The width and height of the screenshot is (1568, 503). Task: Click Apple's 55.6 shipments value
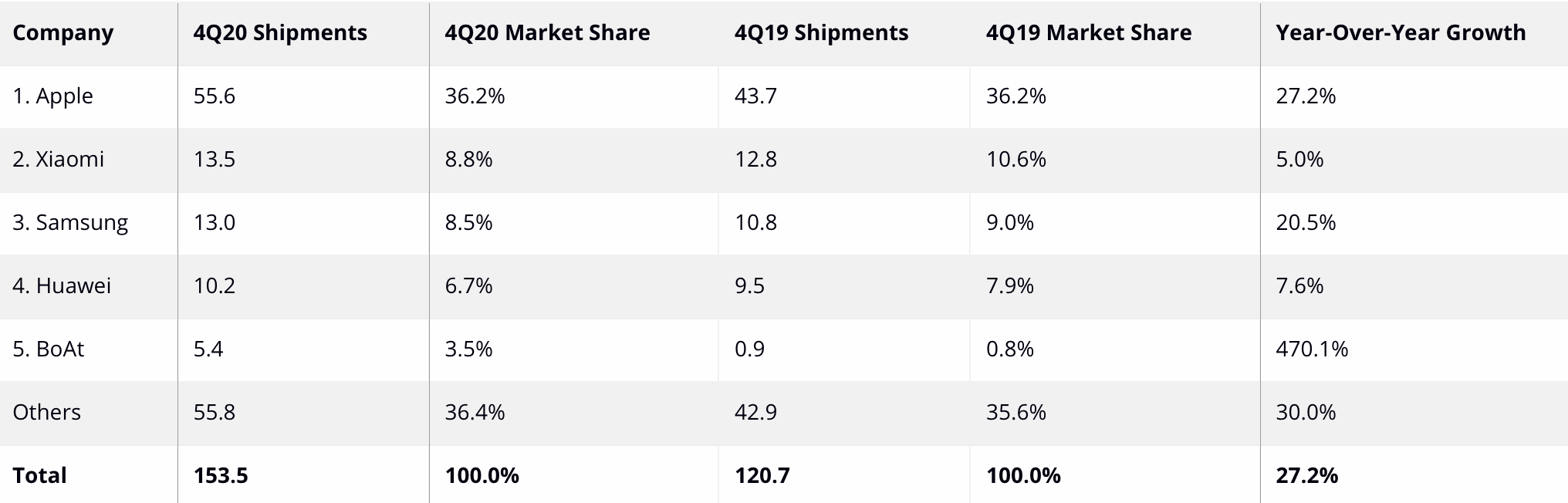pos(214,96)
